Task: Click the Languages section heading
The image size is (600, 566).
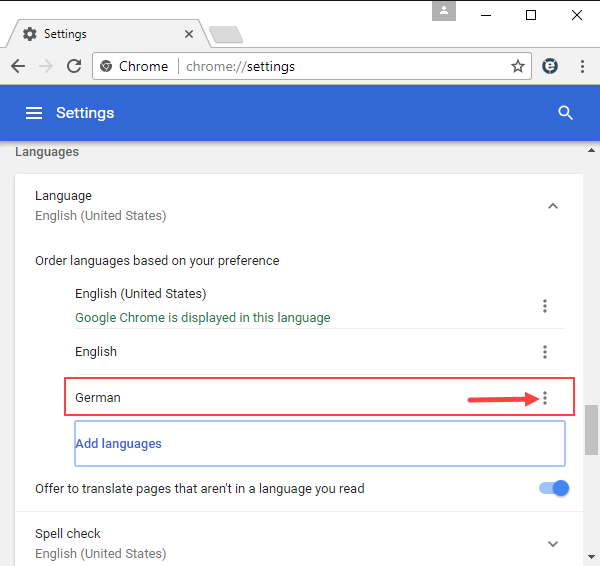Action: coord(47,152)
